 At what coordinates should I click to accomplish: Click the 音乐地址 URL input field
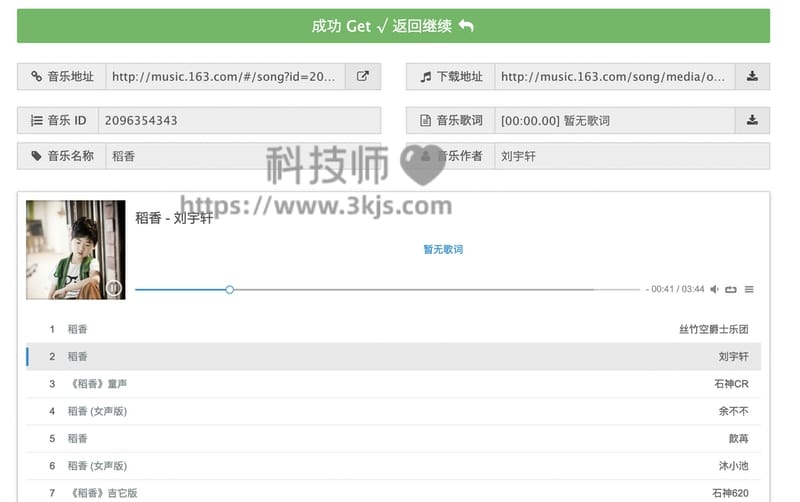pyautogui.click(x=226, y=77)
